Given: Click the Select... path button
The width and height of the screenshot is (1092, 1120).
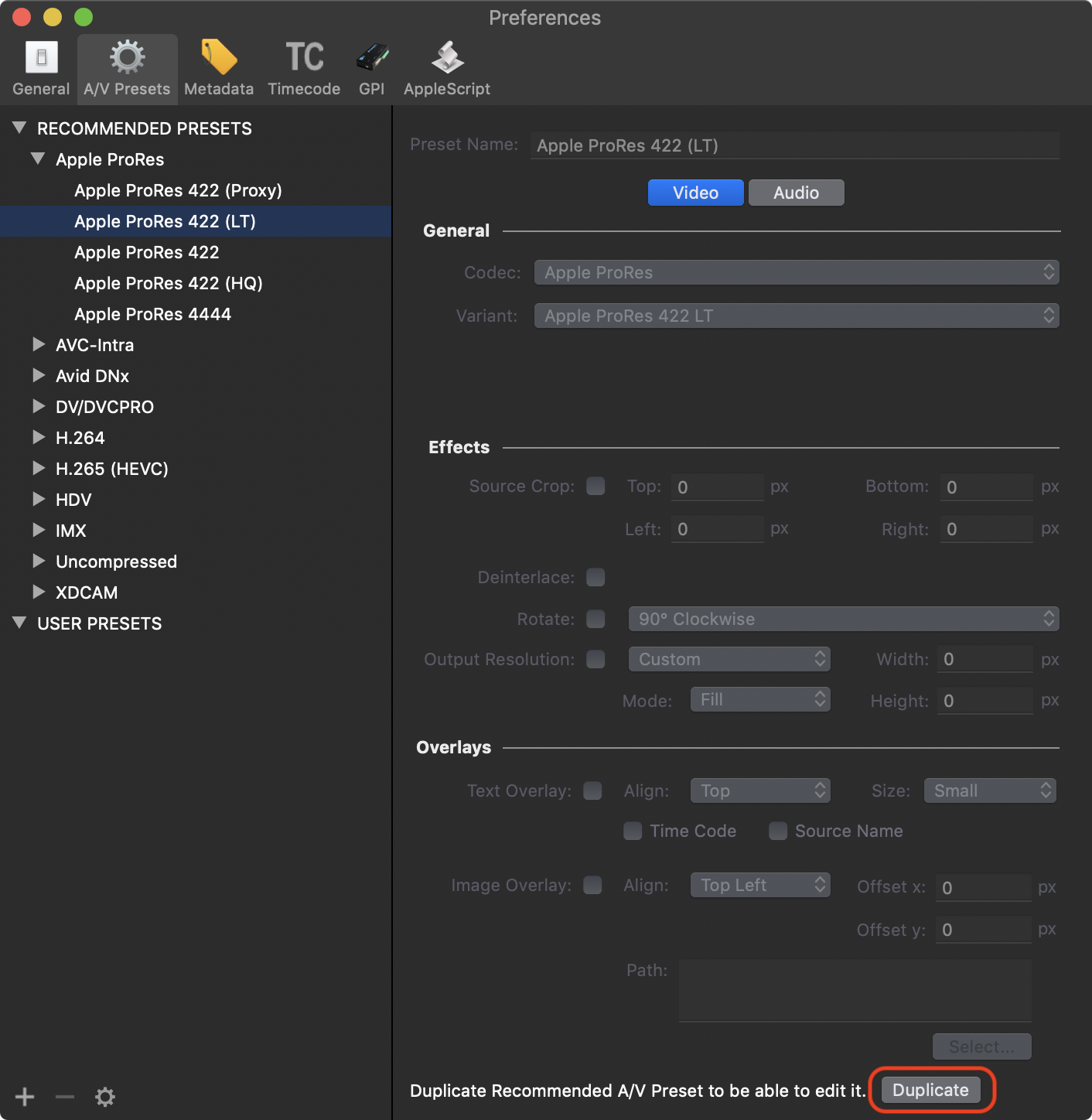Looking at the screenshot, I should (982, 1047).
